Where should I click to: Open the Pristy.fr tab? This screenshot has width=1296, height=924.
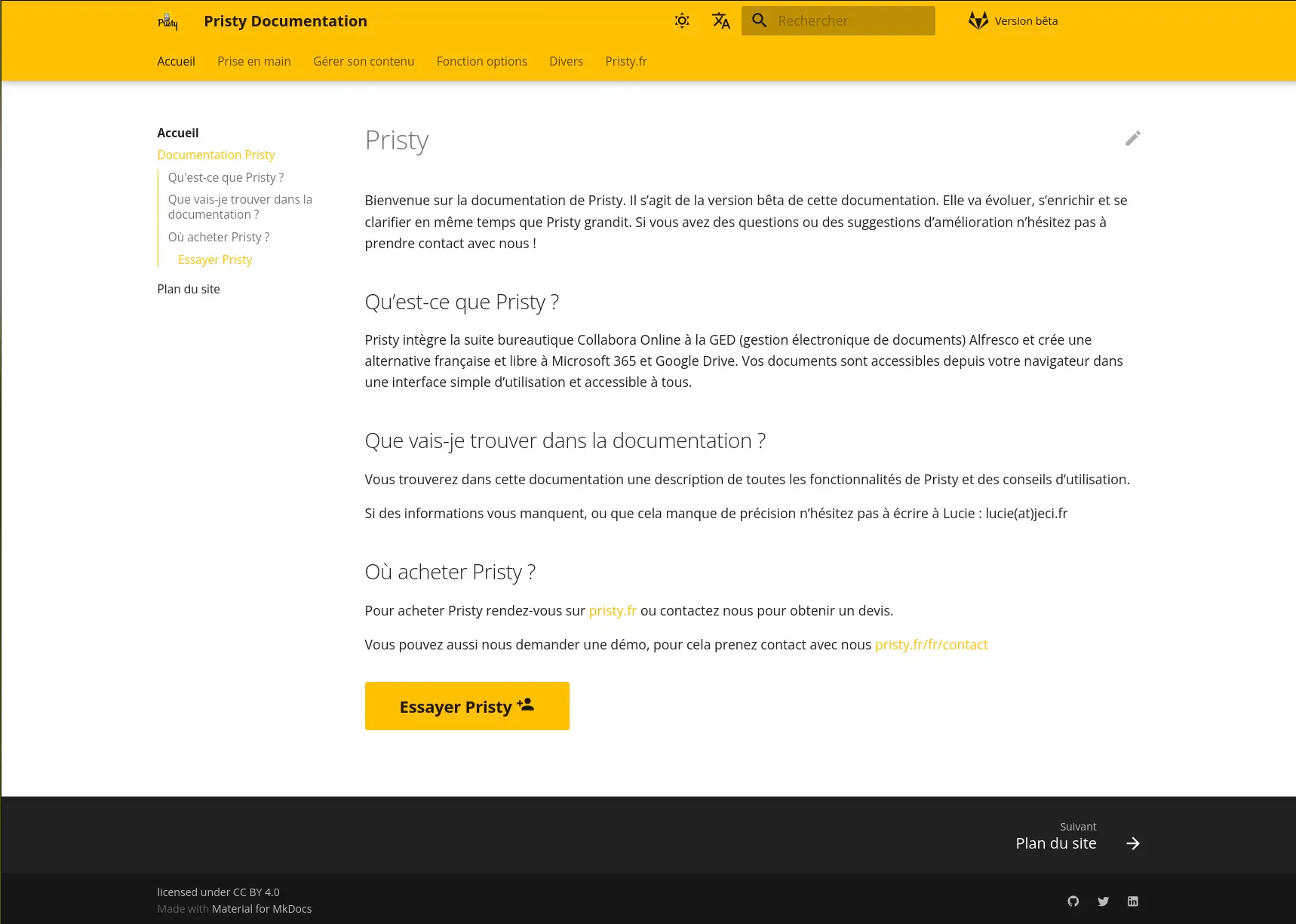tap(626, 61)
